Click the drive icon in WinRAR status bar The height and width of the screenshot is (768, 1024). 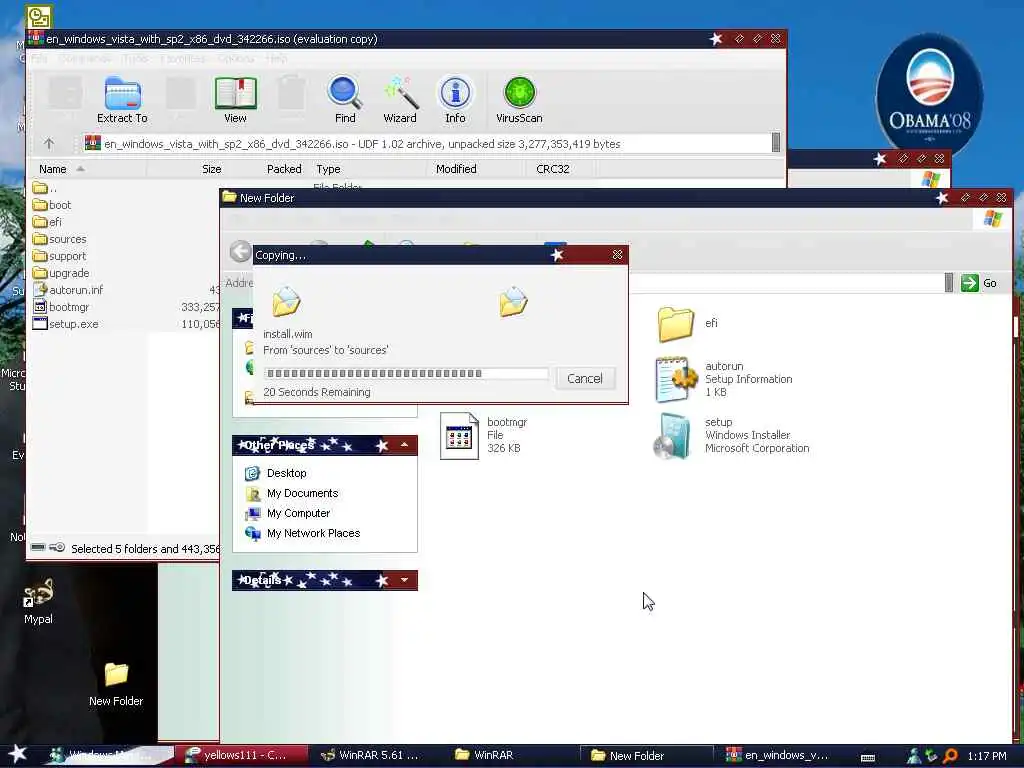(39, 547)
